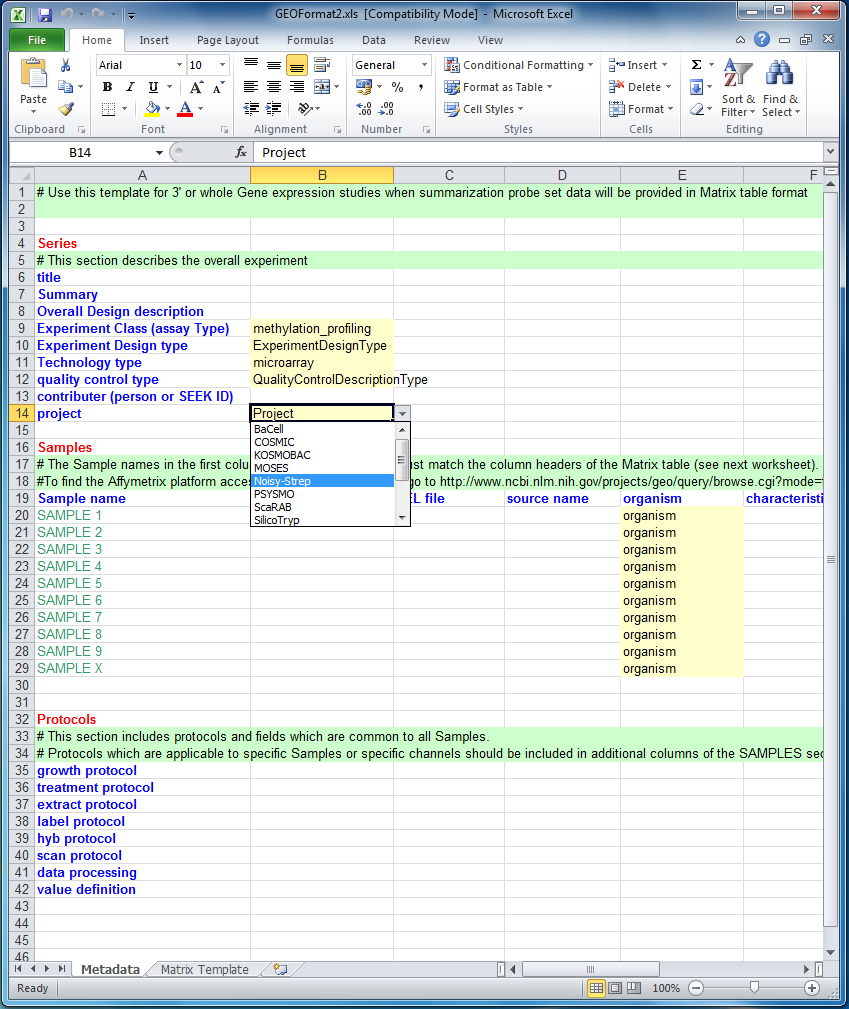Click the Percent Style icon
The width and height of the screenshot is (849, 1009).
397,87
